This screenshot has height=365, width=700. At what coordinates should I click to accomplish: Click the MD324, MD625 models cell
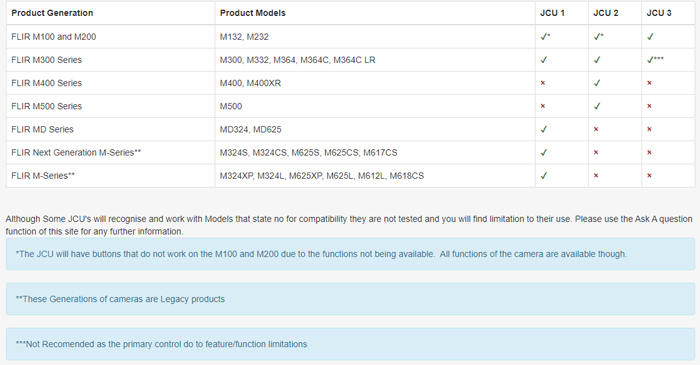(x=375, y=129)
